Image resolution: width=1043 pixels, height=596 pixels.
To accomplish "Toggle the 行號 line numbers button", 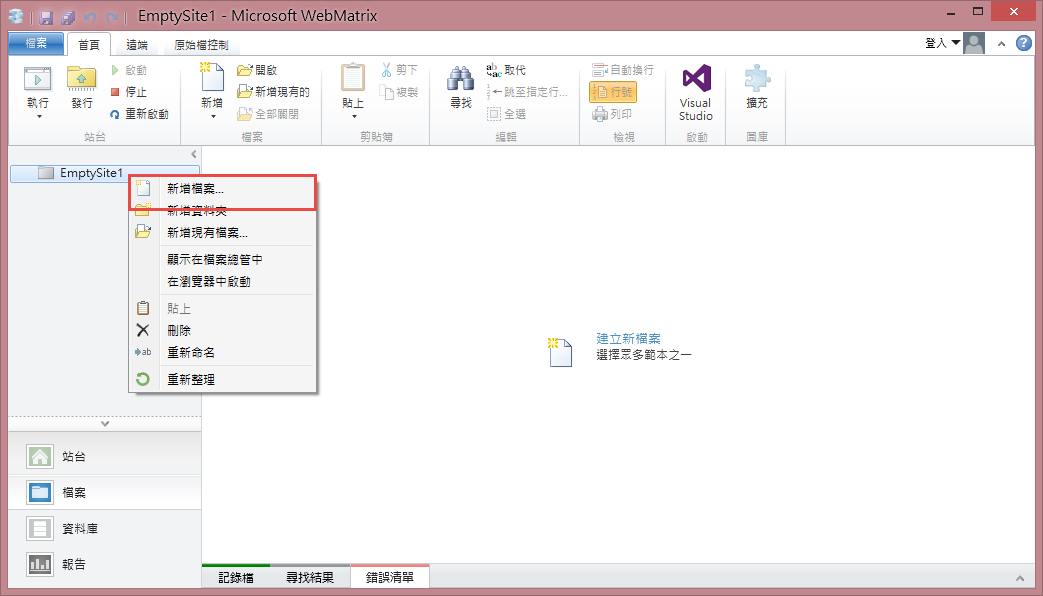I will (613, 92).
